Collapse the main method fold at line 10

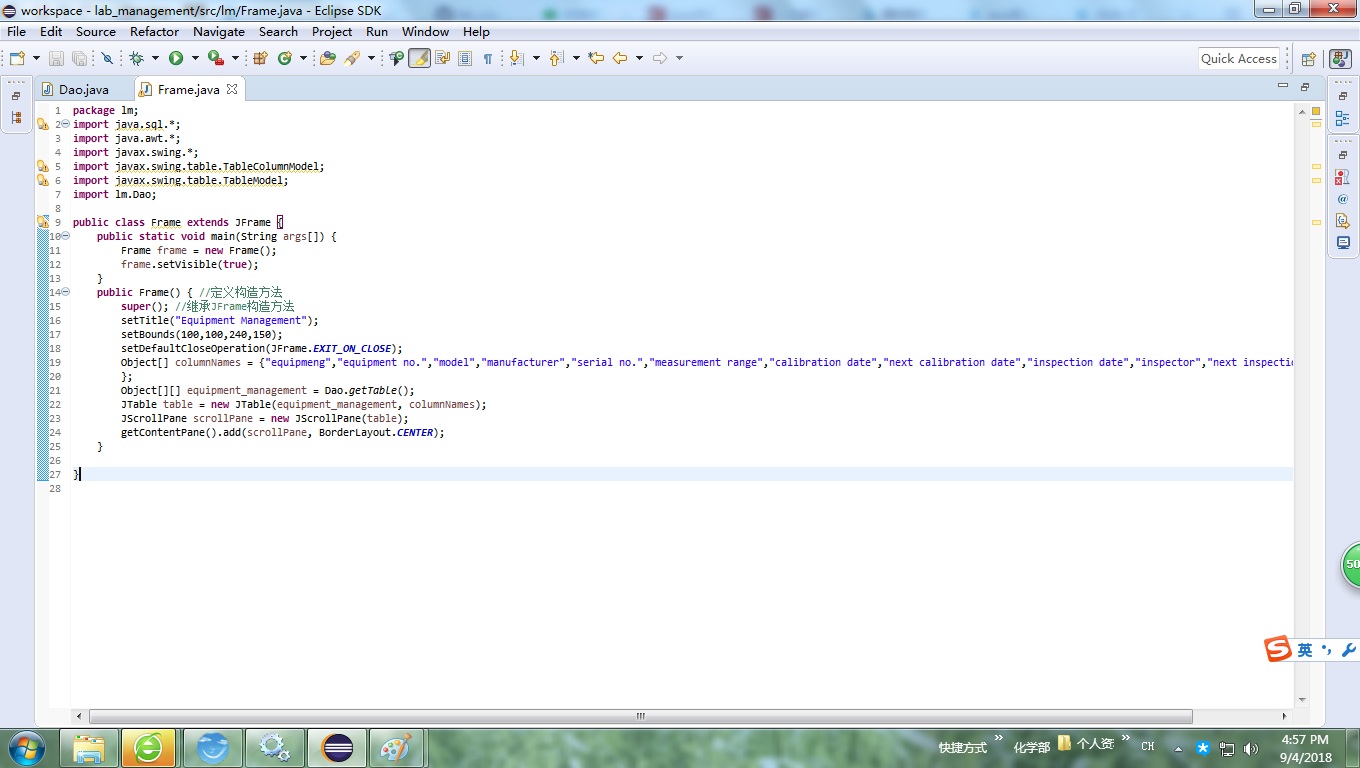(66, 236)
